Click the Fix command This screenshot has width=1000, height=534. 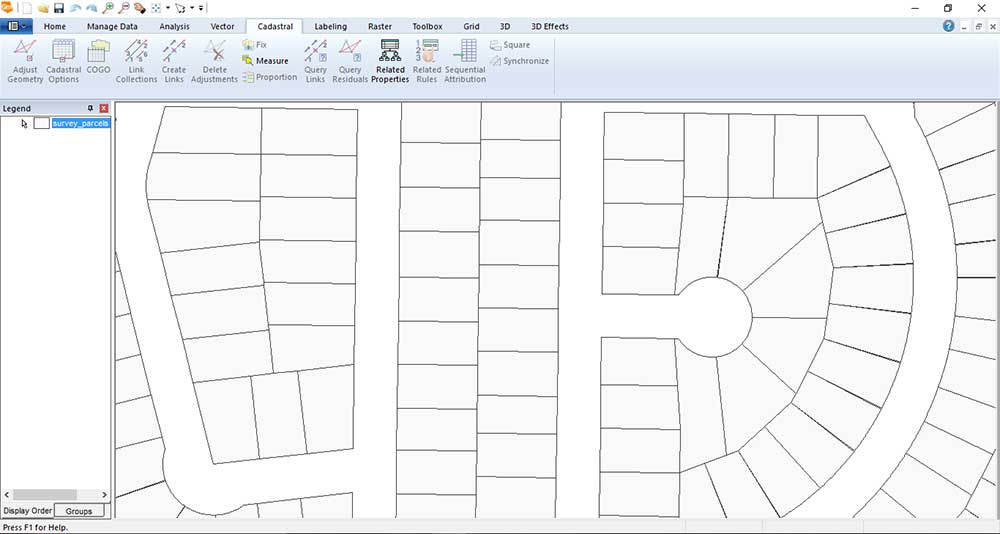[x=255, y=45]
